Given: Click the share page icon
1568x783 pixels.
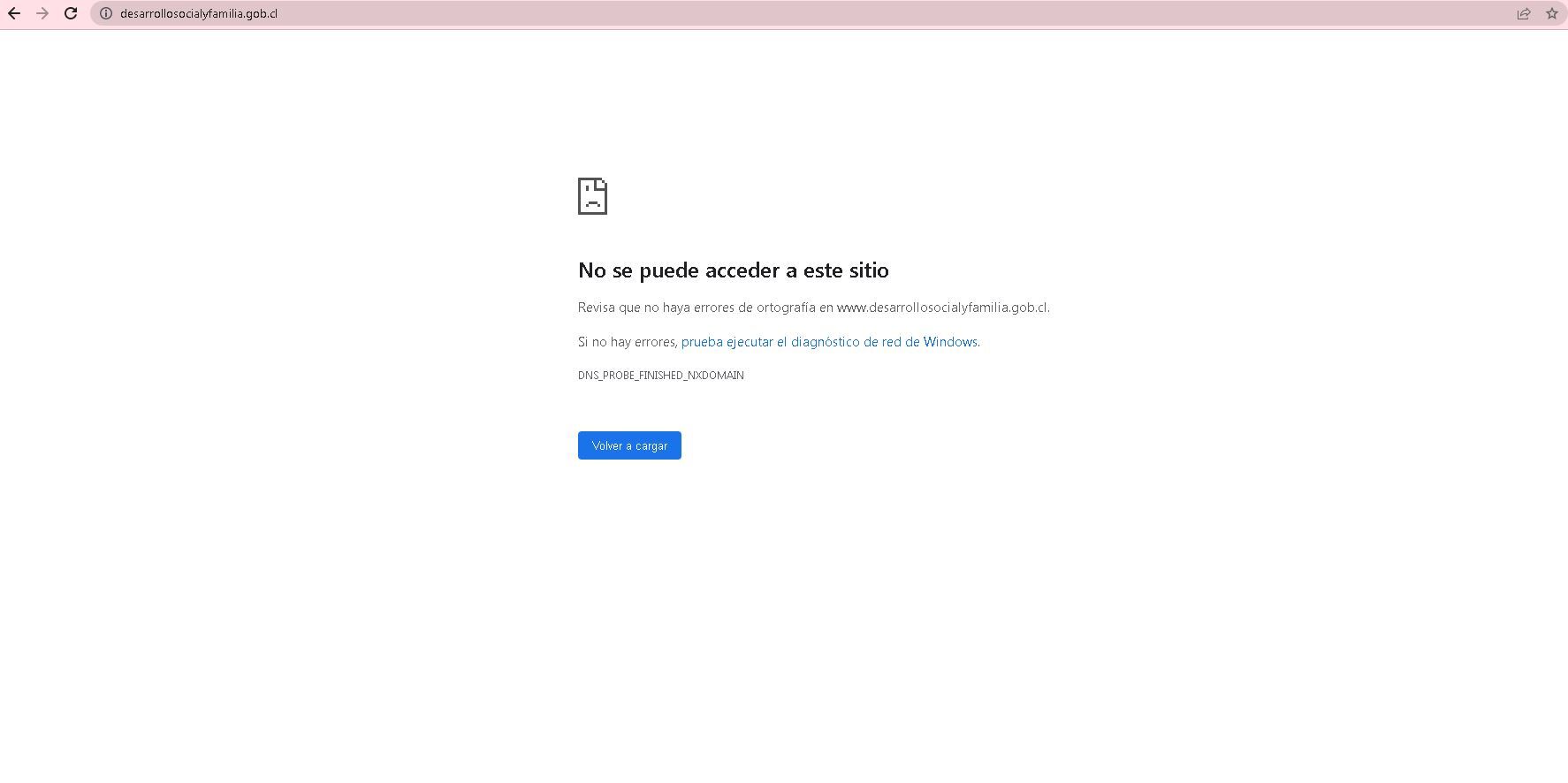Looking at the screenshot, I should point(1524,13).
